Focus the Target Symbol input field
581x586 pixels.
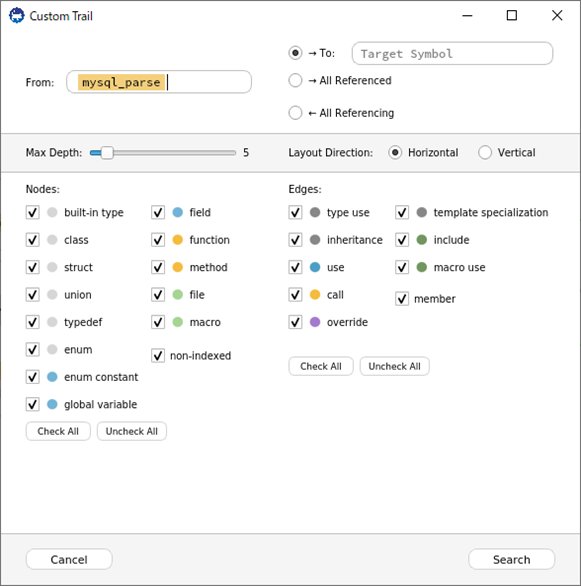tap(452, 53)
